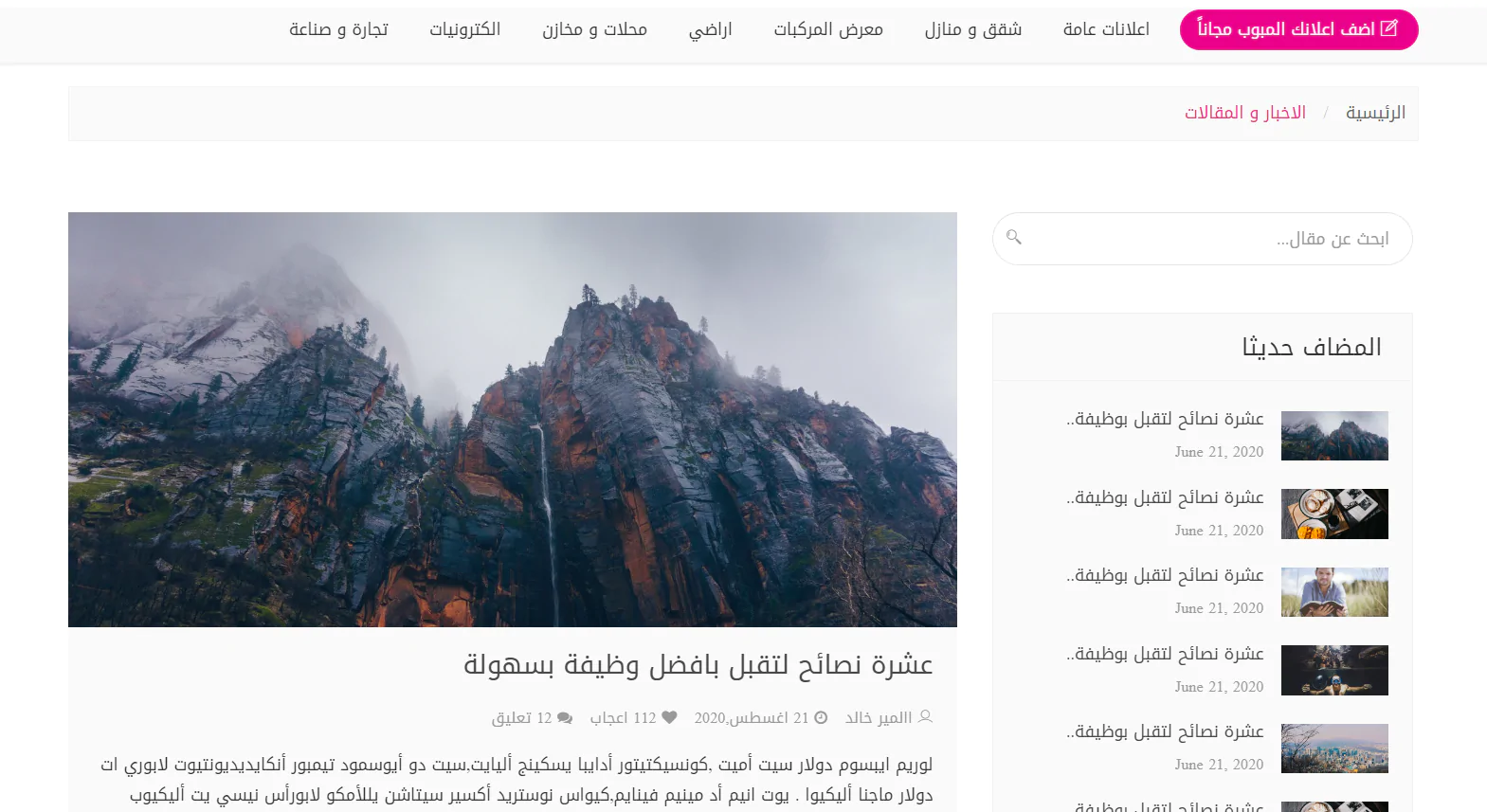The width and height of the screenshot is (1487, 812).
Task: Click the 112 اعجاب likes count
Action: [x=623, y=717]
